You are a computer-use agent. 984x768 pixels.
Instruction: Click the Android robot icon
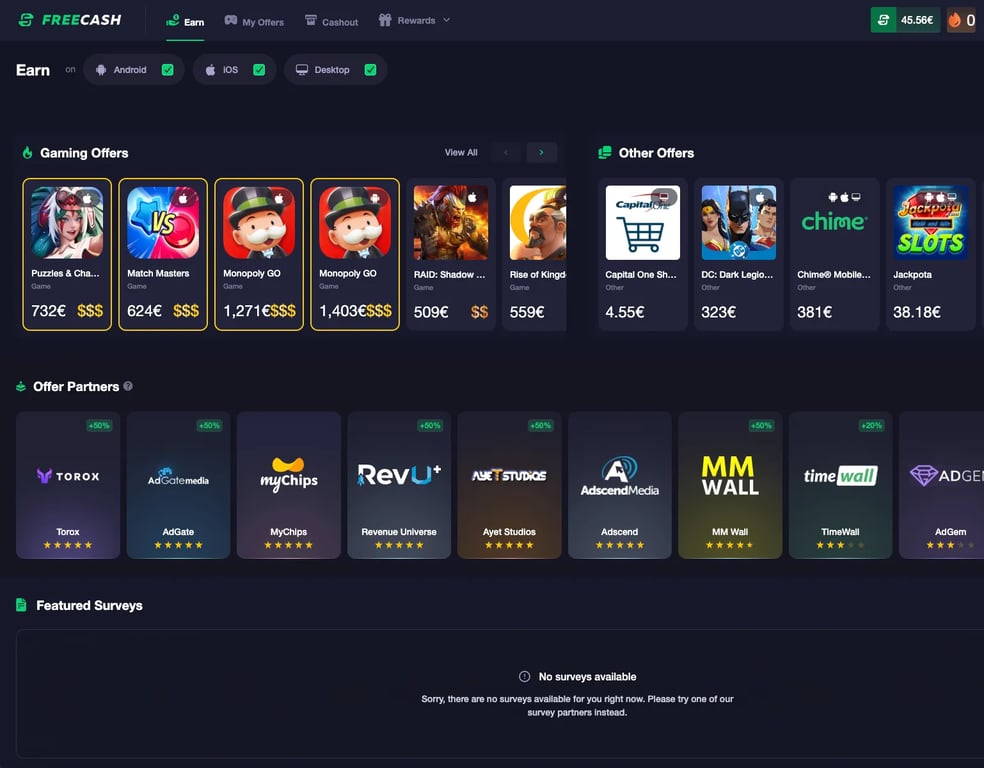coord(101,70)
